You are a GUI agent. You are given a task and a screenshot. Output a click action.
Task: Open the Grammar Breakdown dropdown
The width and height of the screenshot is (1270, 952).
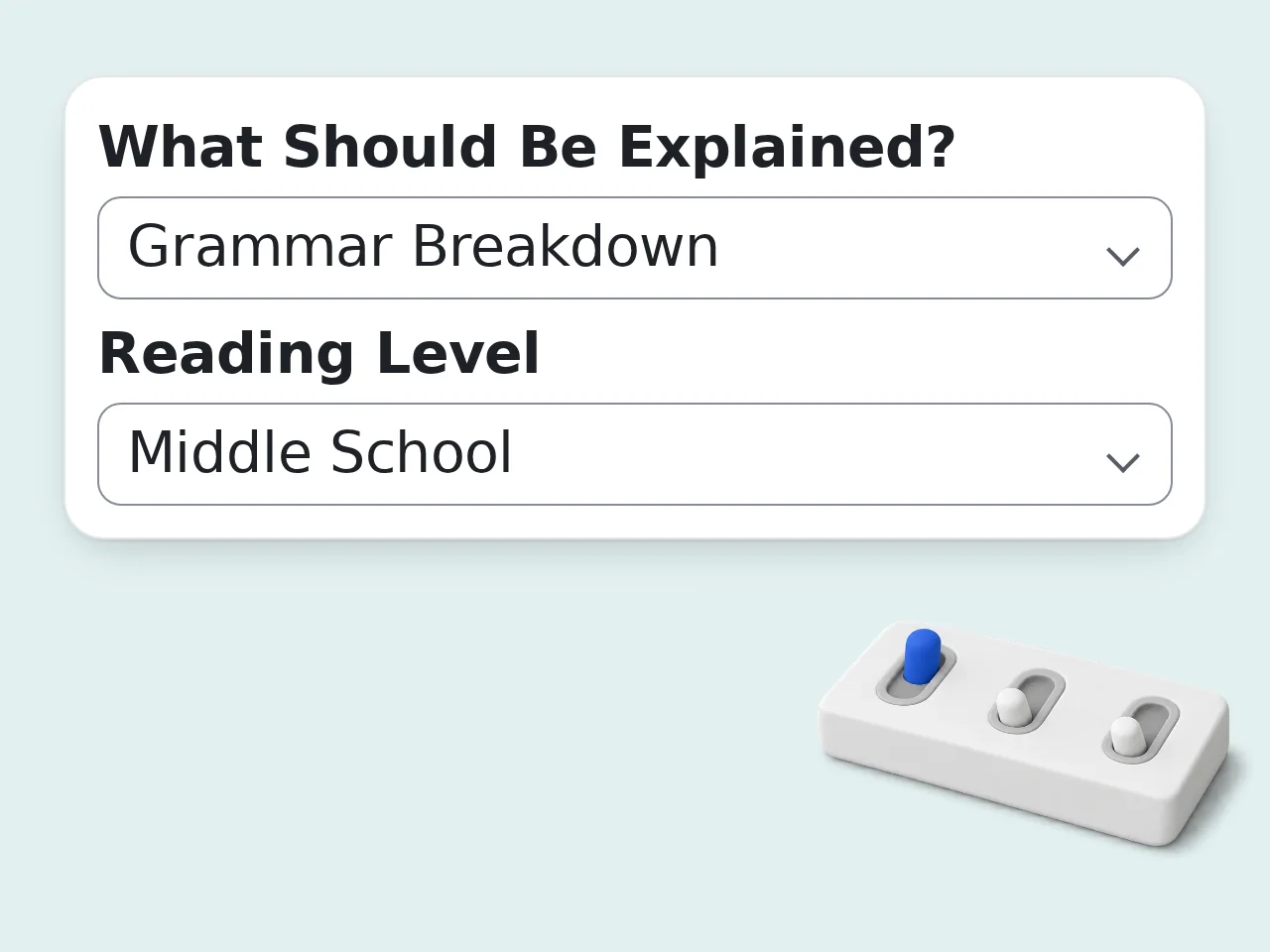[x=635, y=248]
